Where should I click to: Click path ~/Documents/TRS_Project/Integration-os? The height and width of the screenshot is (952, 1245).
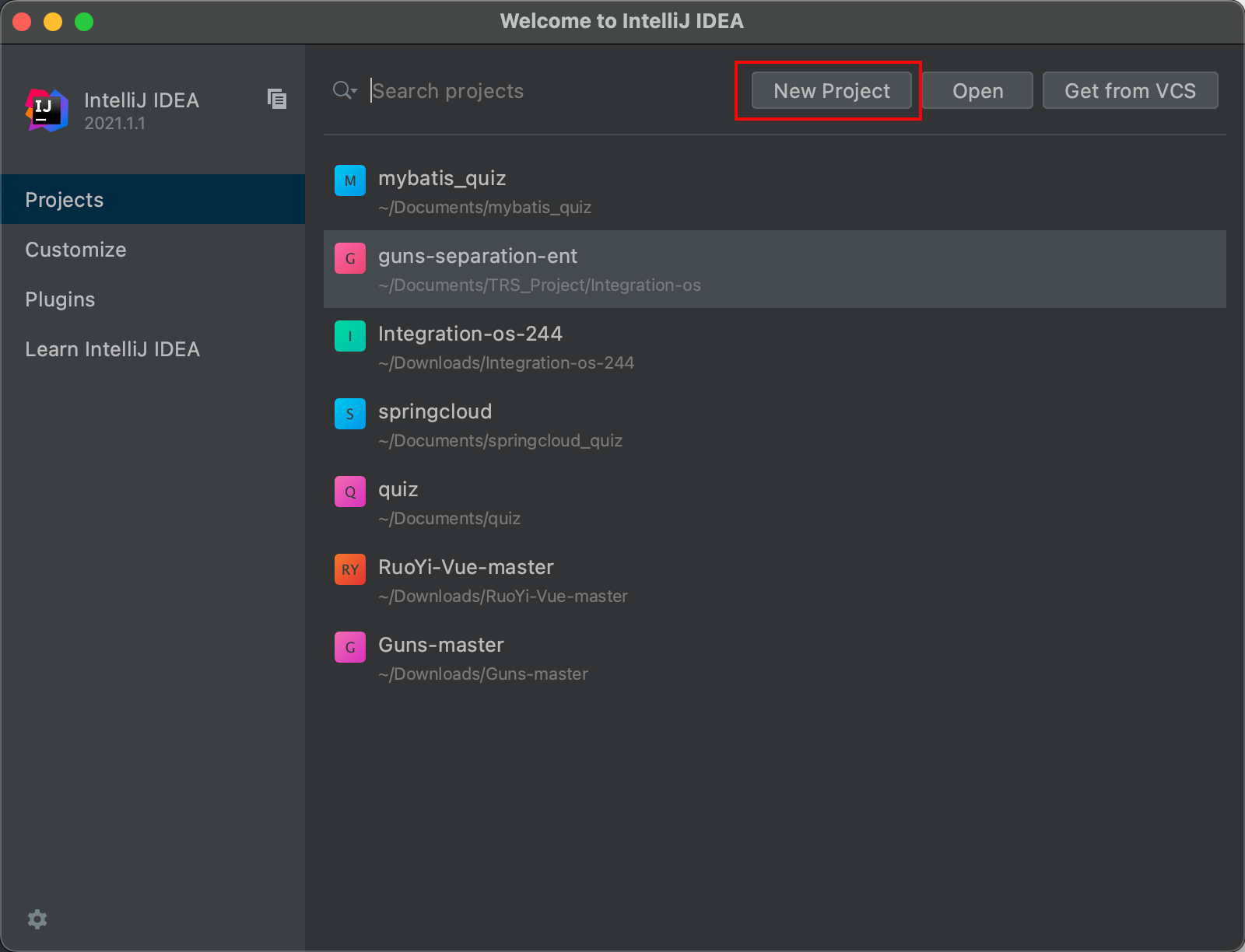pos(539,285)
